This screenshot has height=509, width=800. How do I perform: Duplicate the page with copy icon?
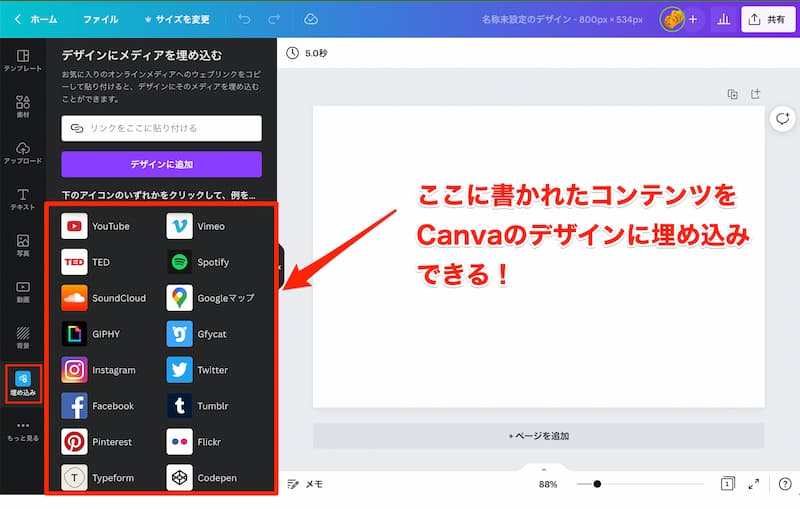click(x=732, y=94)
